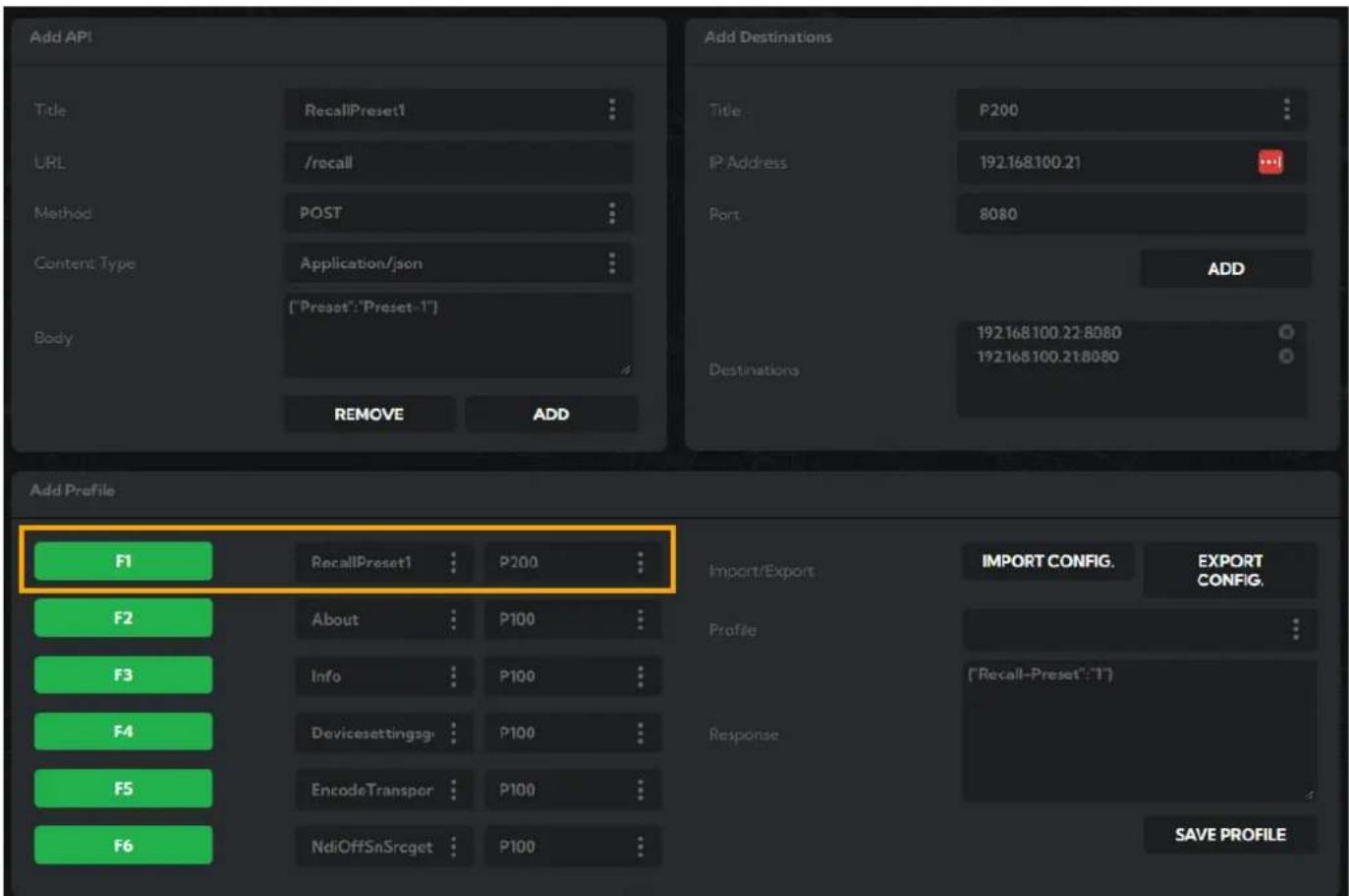This screenshot has width=1349, height=896.
Task: Remove destination 192.168.100.21:8080
Action: point(1286,356)
